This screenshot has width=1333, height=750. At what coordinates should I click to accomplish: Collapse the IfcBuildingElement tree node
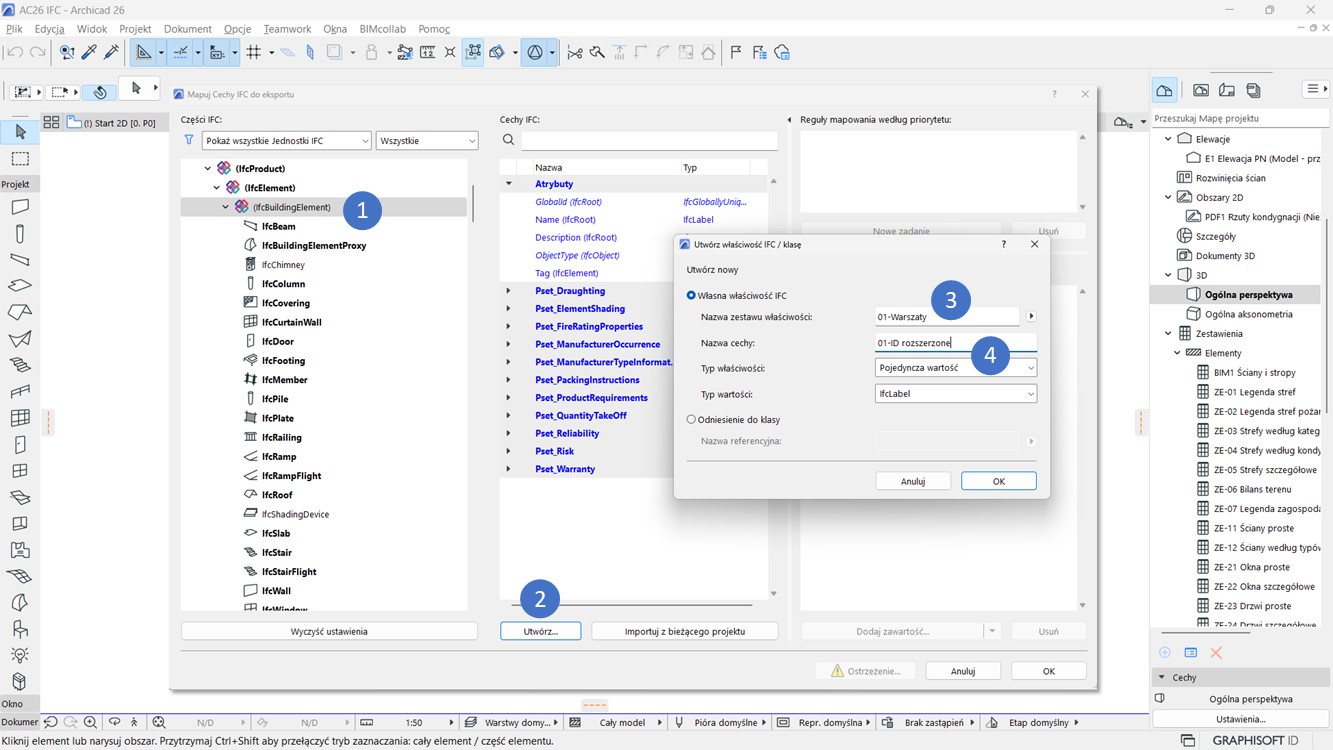click(226, 207)
